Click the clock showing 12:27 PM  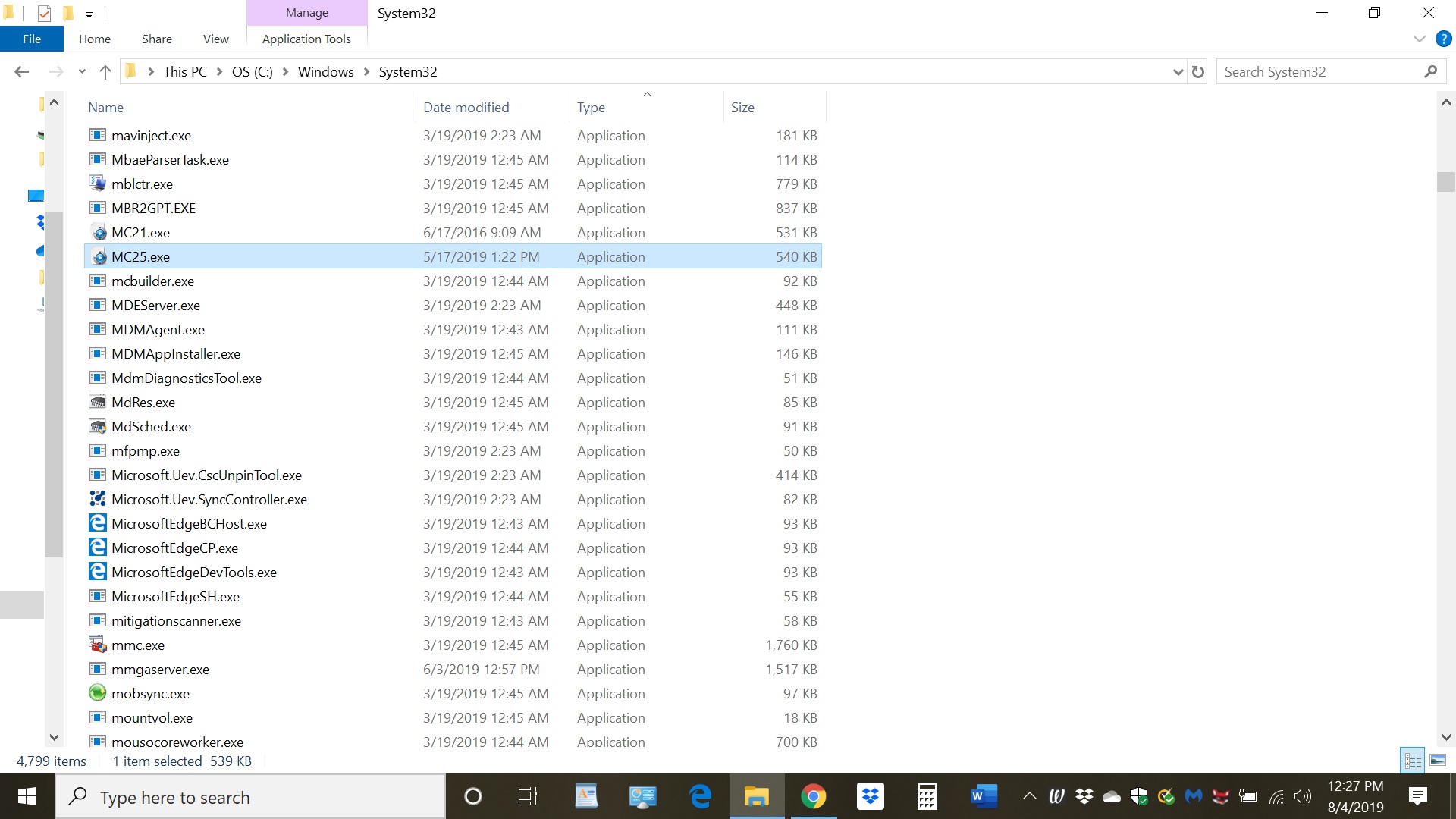(x=1355, y=786)
